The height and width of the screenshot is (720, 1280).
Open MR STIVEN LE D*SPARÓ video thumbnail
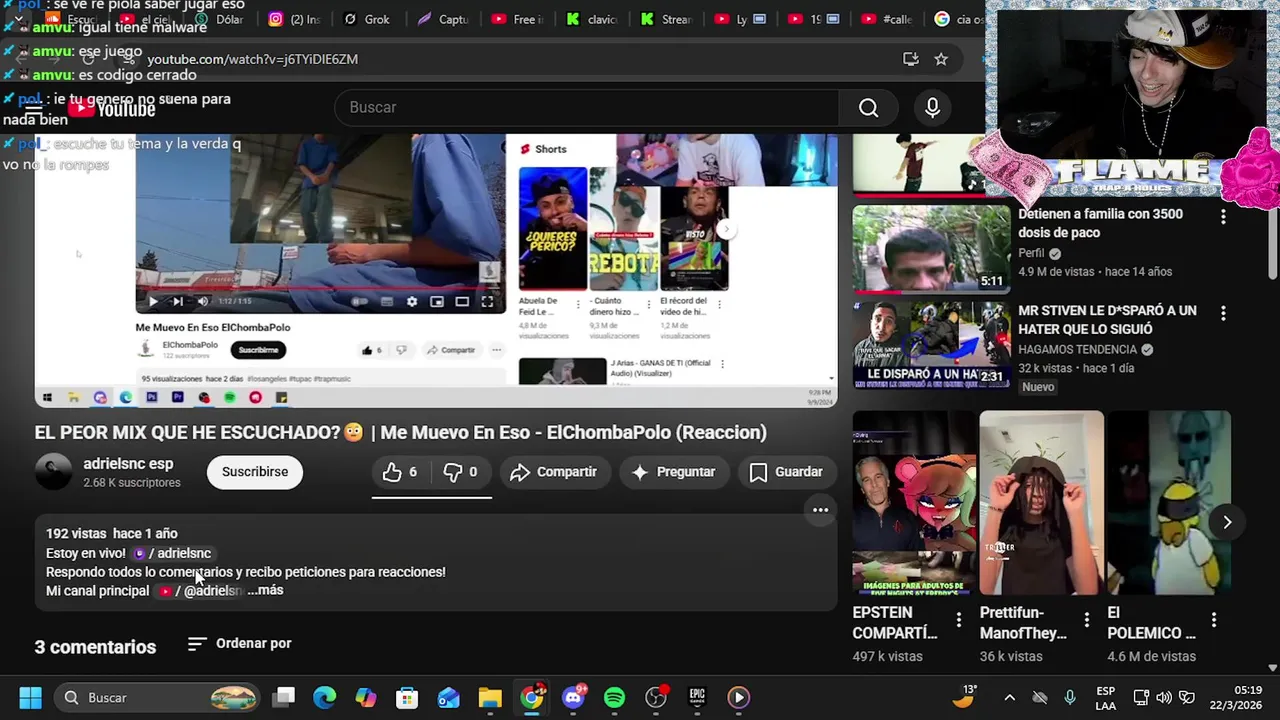click(x=931, y=346)
